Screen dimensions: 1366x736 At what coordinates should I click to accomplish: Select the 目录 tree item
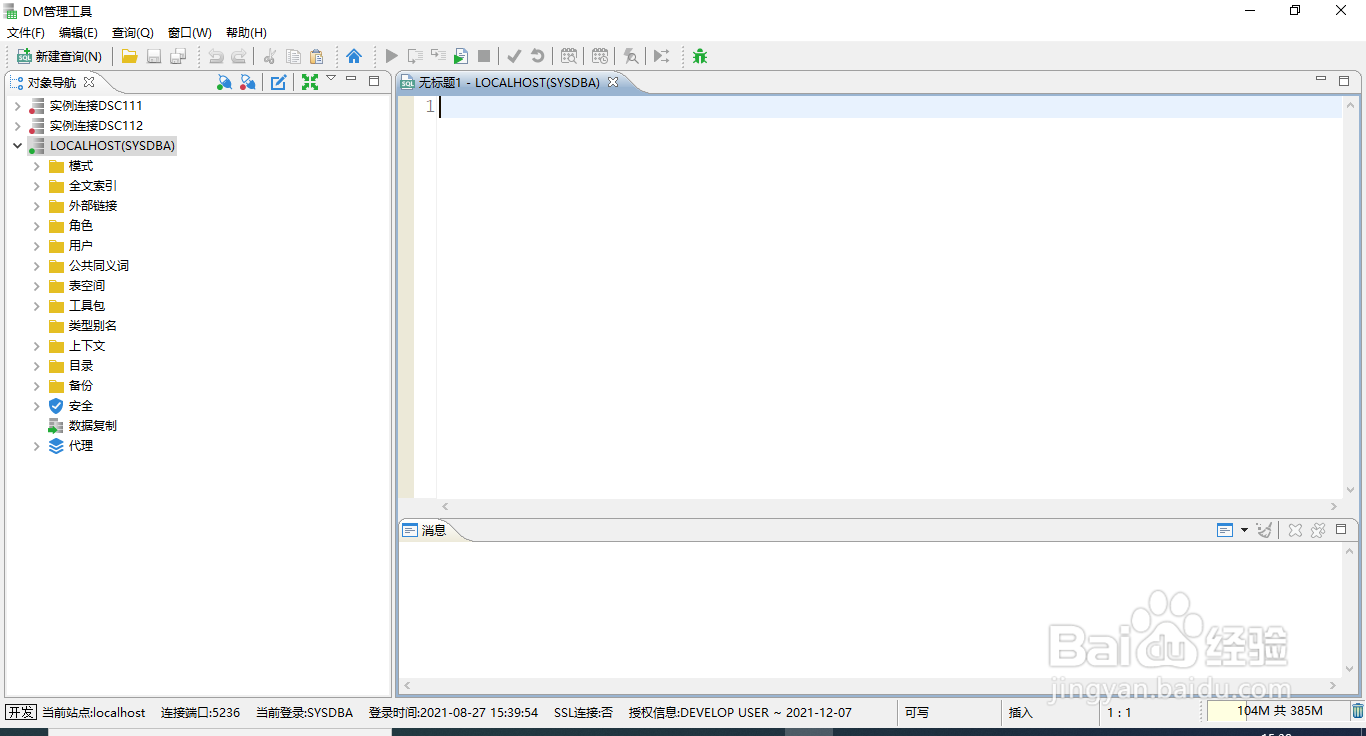tap(81, 365)
